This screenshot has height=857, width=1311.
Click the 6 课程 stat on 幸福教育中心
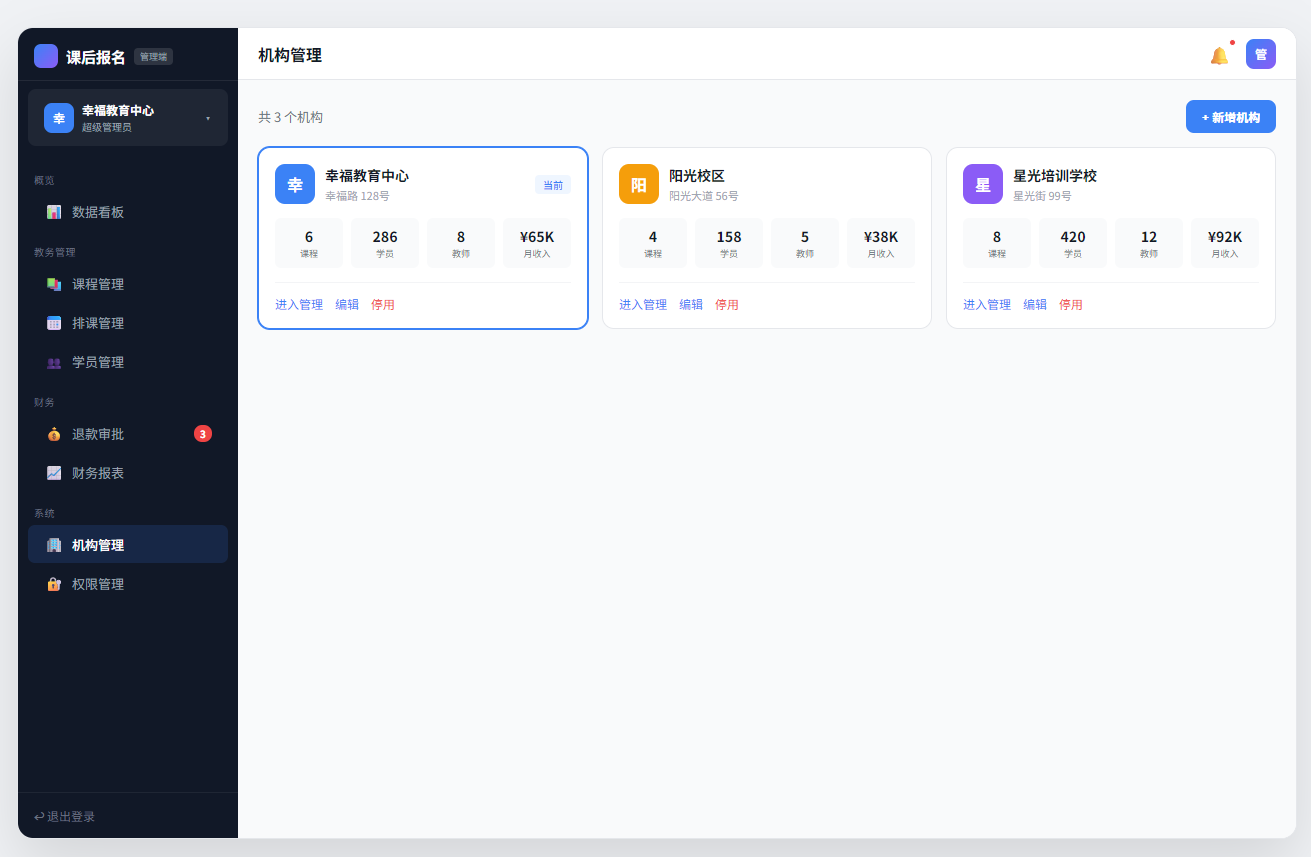tap(309, 243)
